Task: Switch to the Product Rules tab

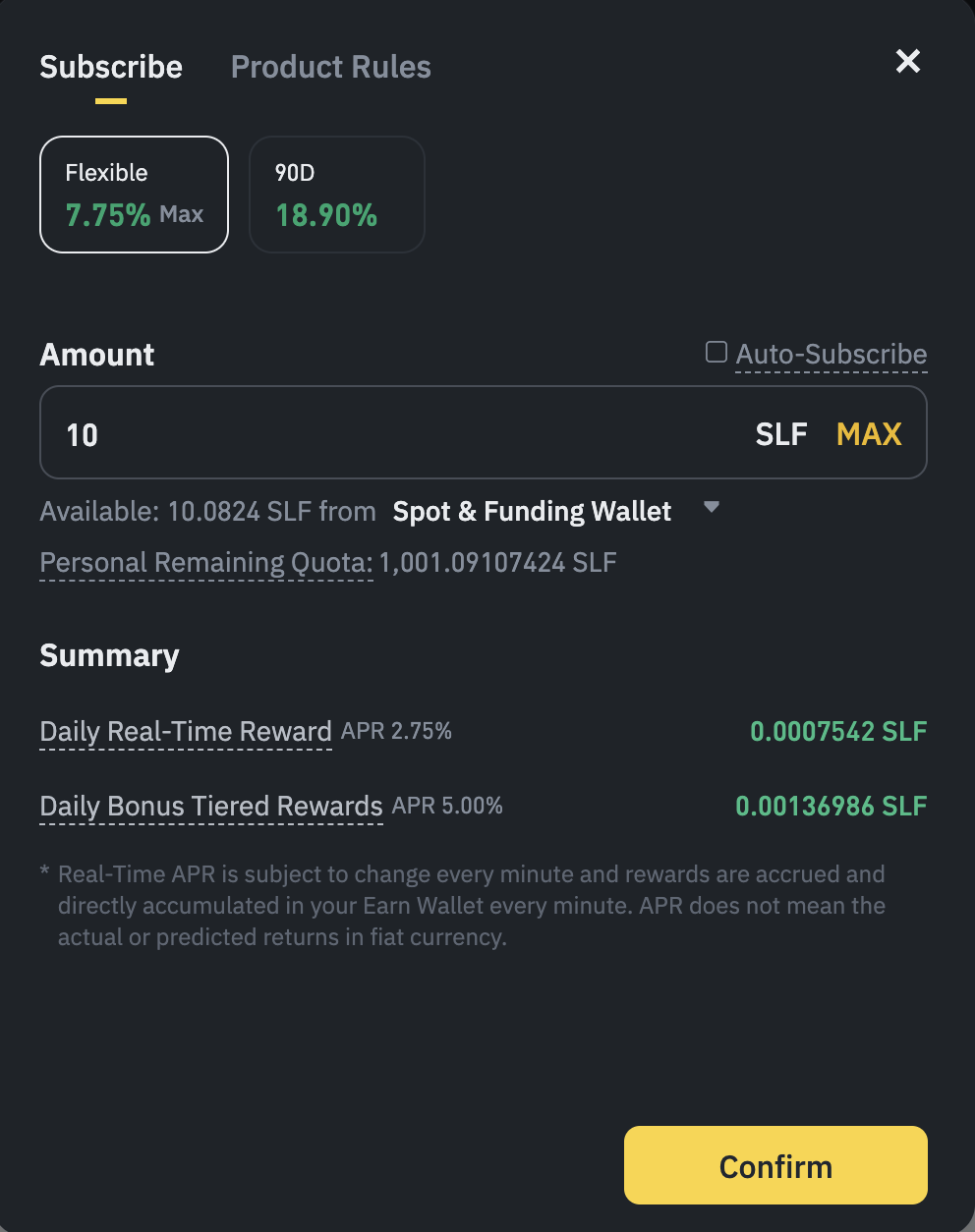Action: point(330,67)
